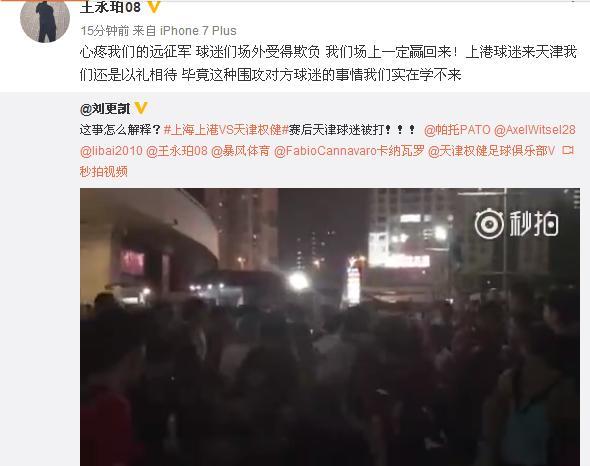Screen dimensions: 590x466
Task: Play the night street crowd video
Action: (x=330, y=327)
